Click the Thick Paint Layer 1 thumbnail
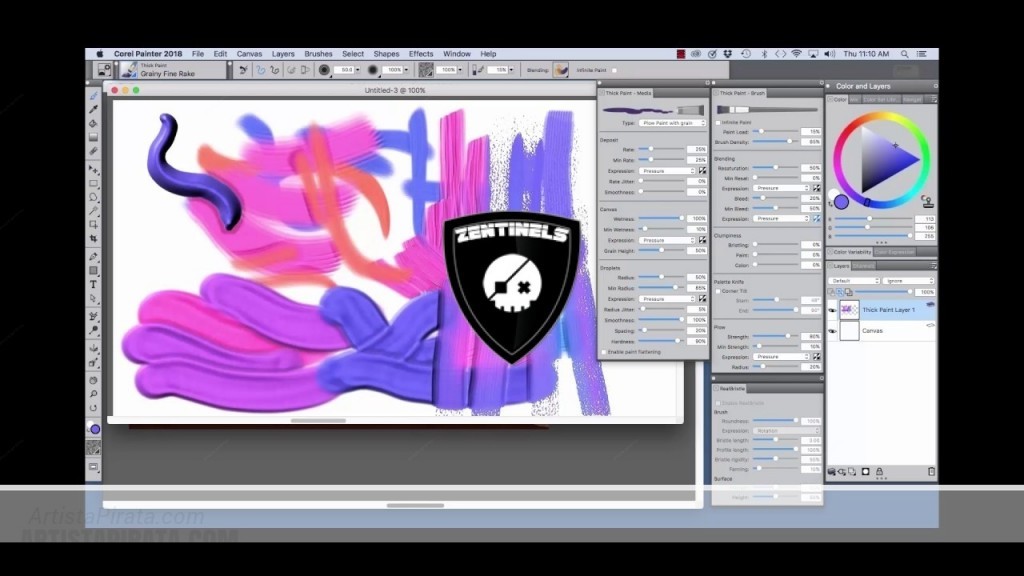The width and height of the screenshot is (1024, 576). (x=849, y=310)
